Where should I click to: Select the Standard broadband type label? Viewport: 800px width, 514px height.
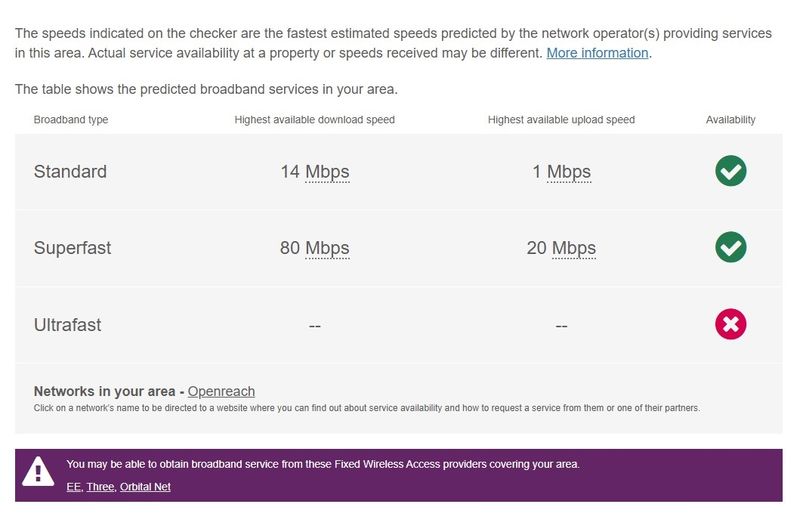click(x=70, y=172)
